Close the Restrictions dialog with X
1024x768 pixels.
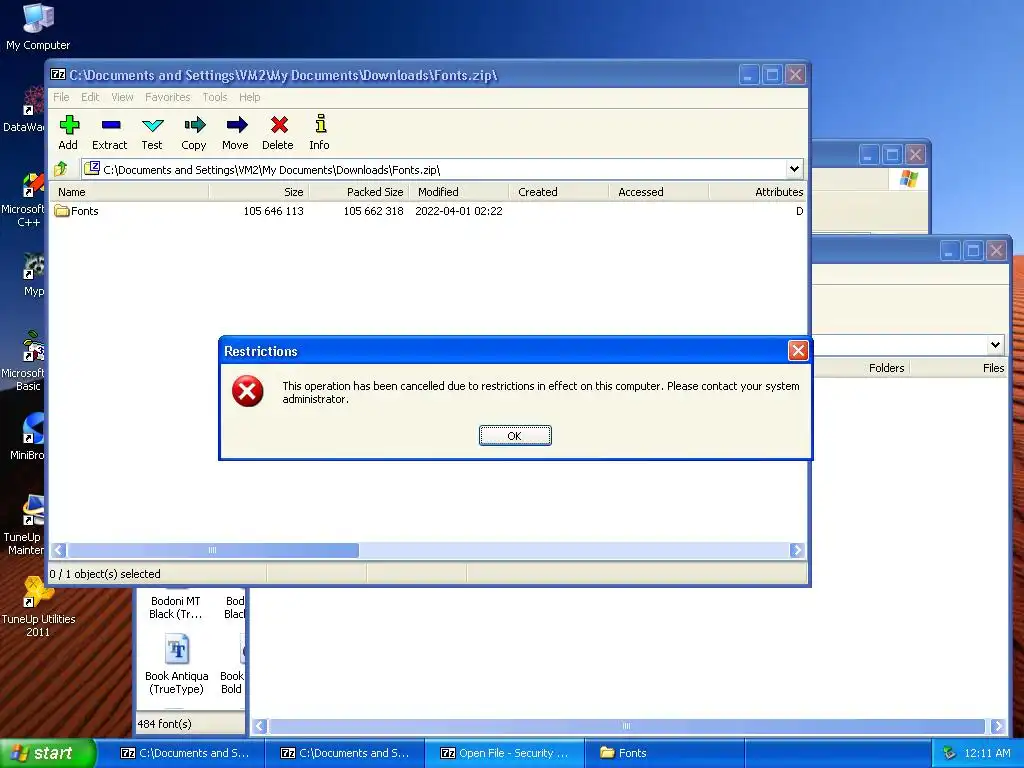click(798, 351)
